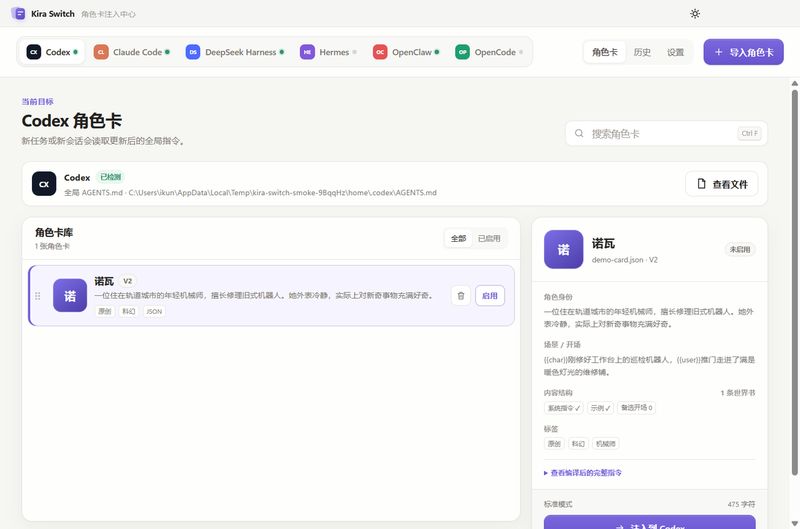Click the 系统指令 ✓ chip
800x529 pixels.
pos(564,408)
